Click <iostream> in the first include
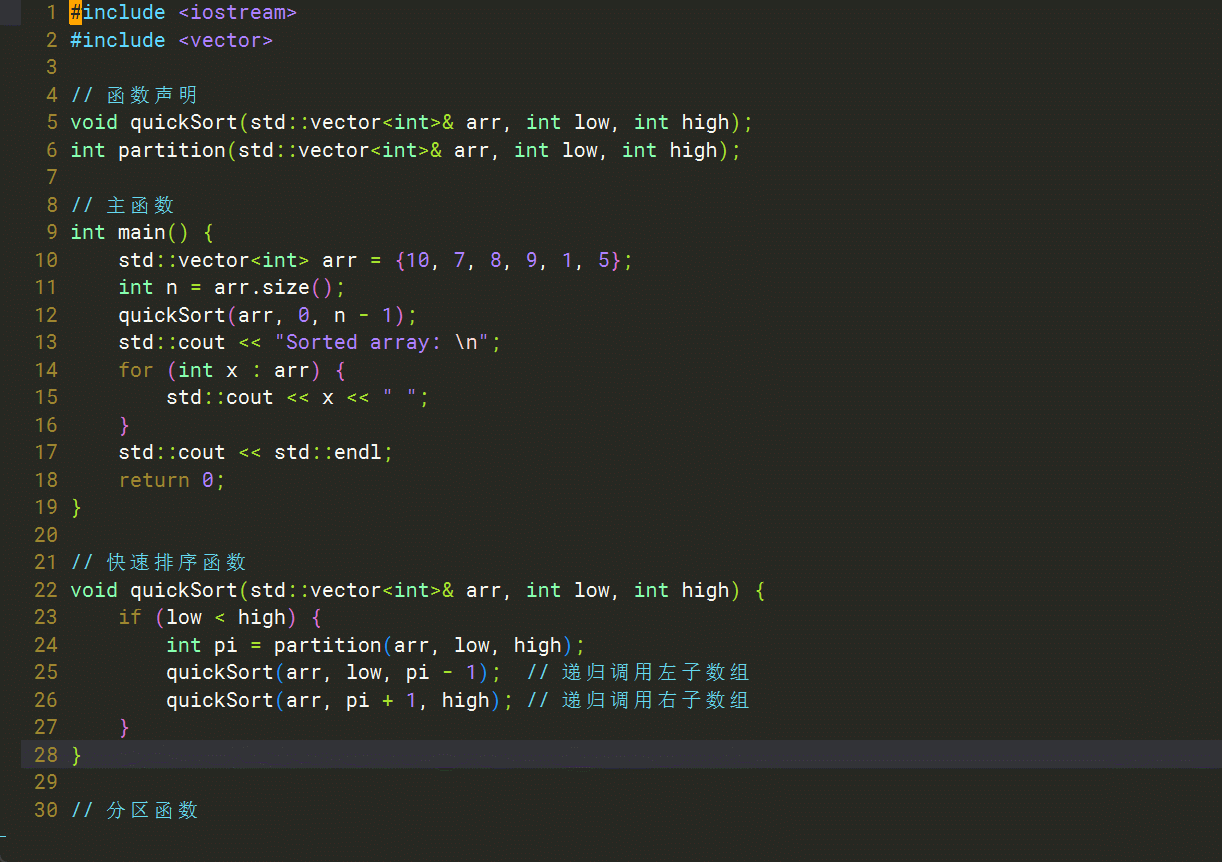Viewport: 1222px width, 862px height. tap(237, 13)
